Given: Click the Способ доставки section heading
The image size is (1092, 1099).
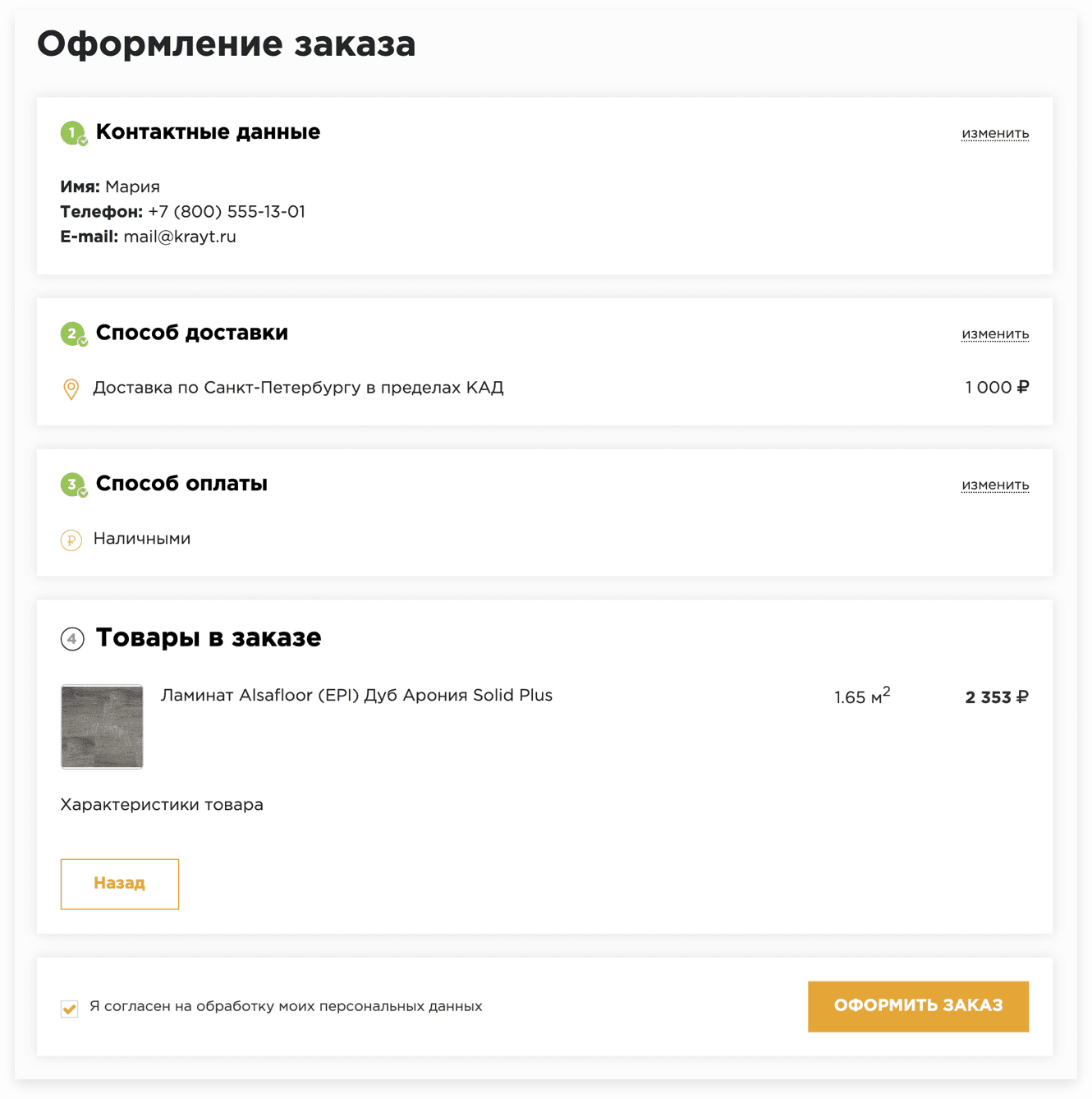Looking at the screenshot, I should (x=192, y=333).
